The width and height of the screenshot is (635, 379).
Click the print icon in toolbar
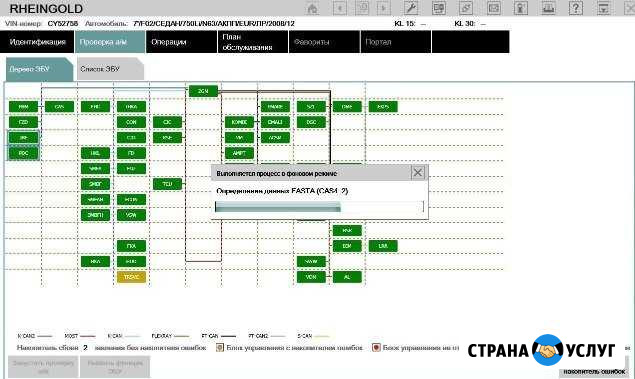[x=548, y=8]
